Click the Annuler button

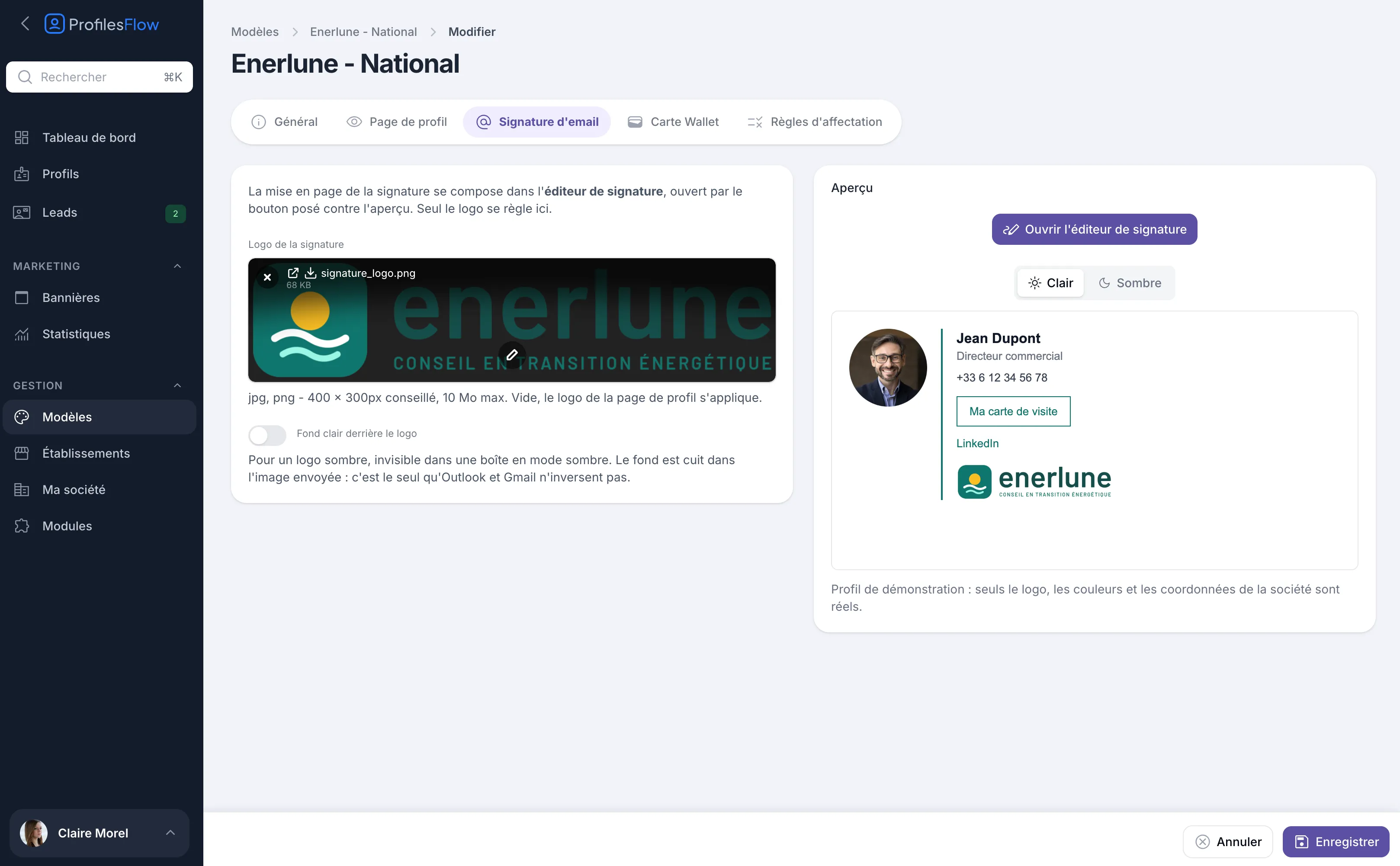(x=1227, y=842)
